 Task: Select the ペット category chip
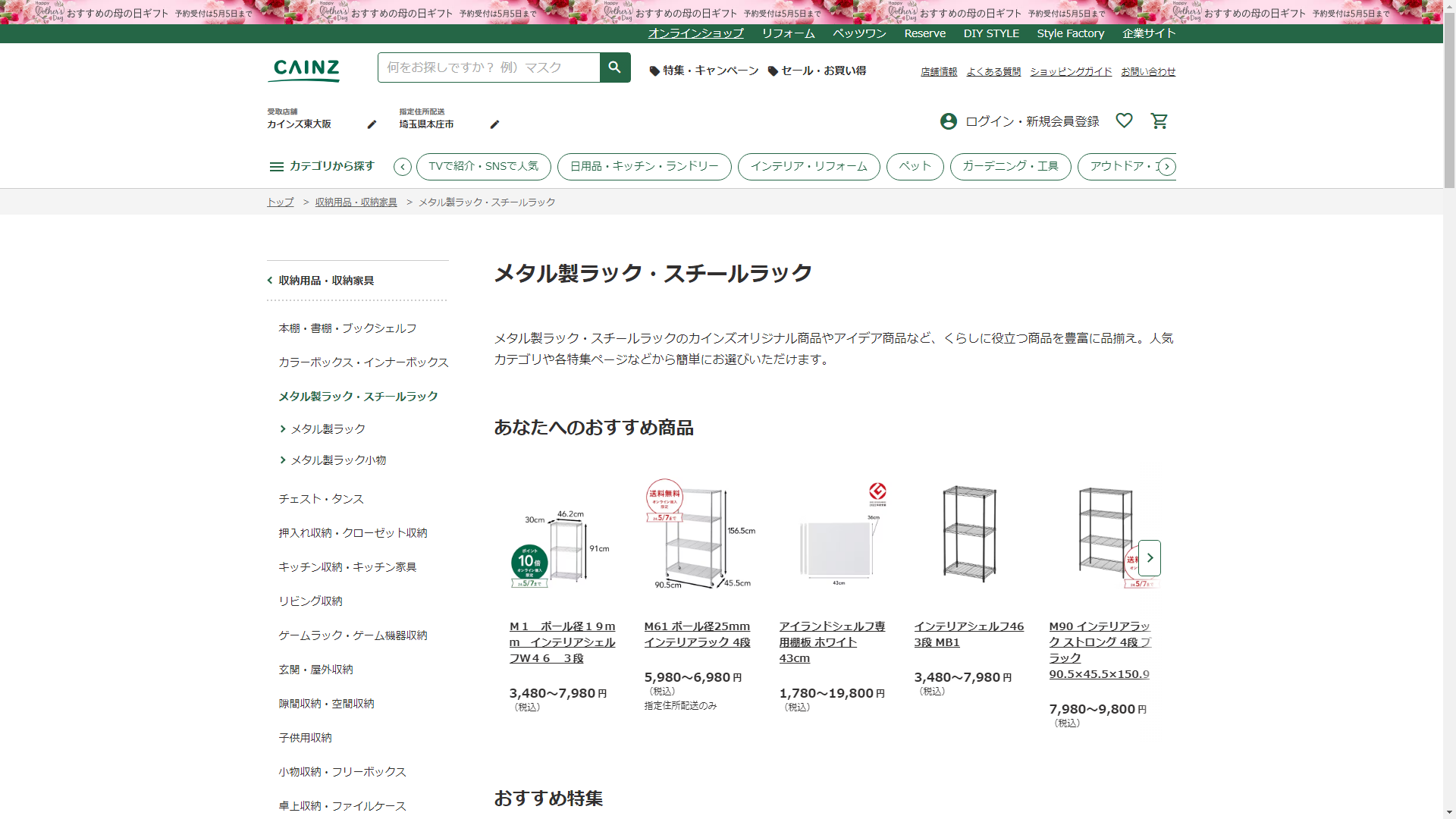click(x=915, y=166)
